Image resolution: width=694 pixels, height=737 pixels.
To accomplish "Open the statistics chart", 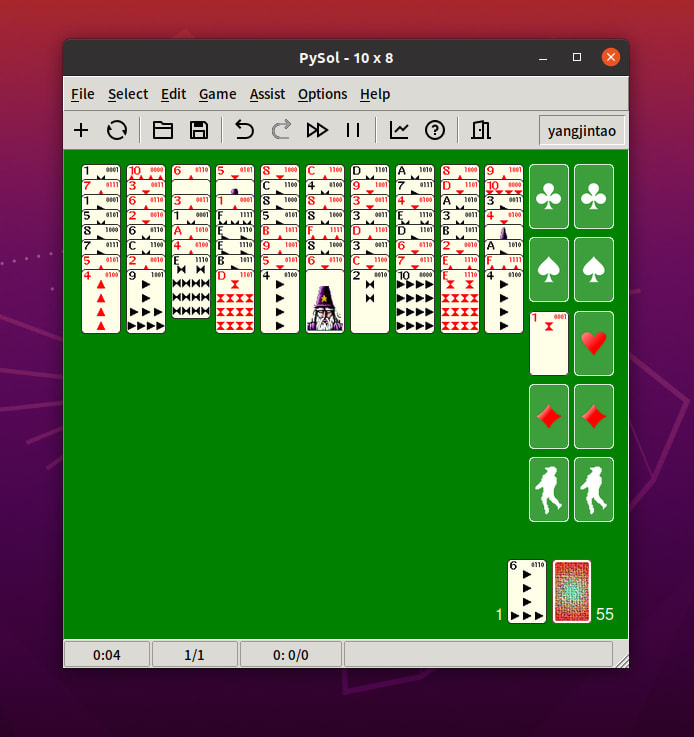I will [x=399, y=130].
